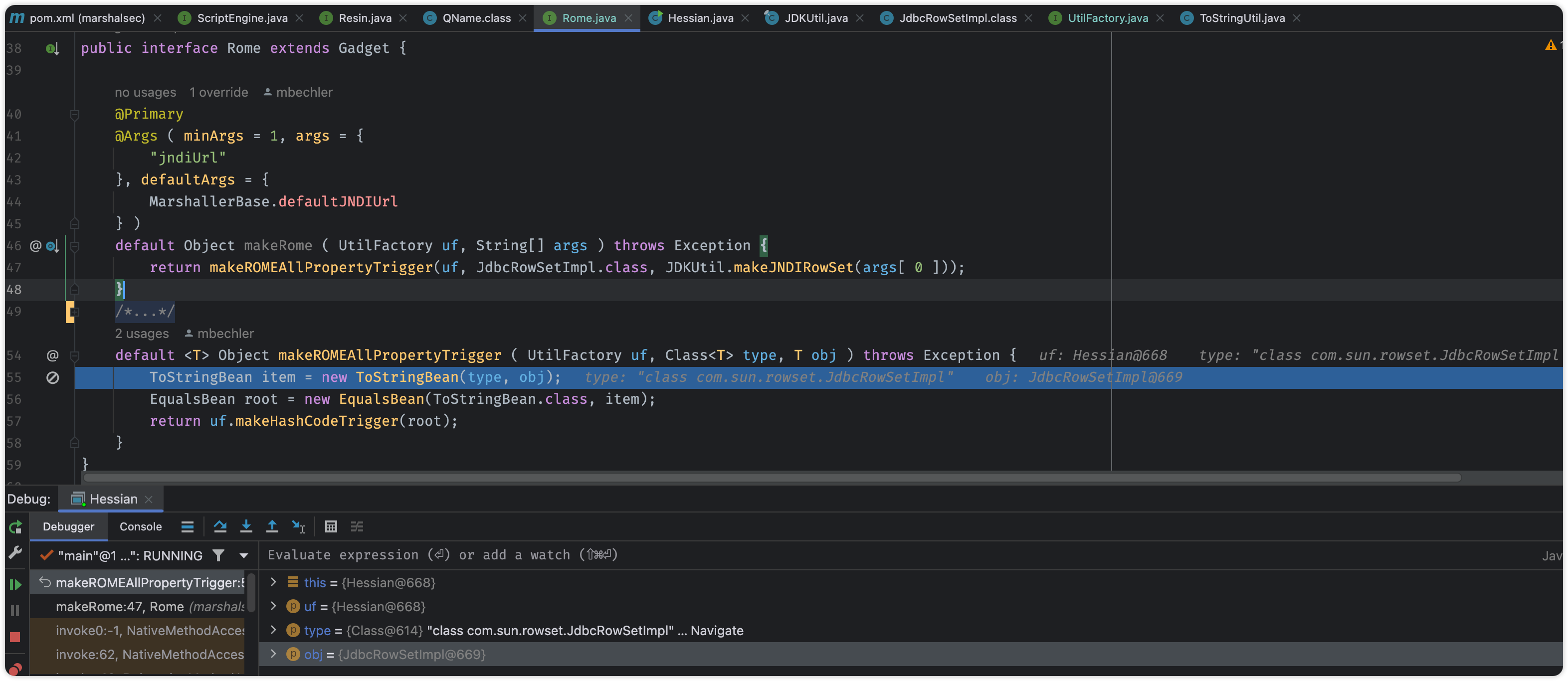Click the mbechler author hint above makeRome
Viewport: 1568px width, 681px height.
tap(298, 92)
